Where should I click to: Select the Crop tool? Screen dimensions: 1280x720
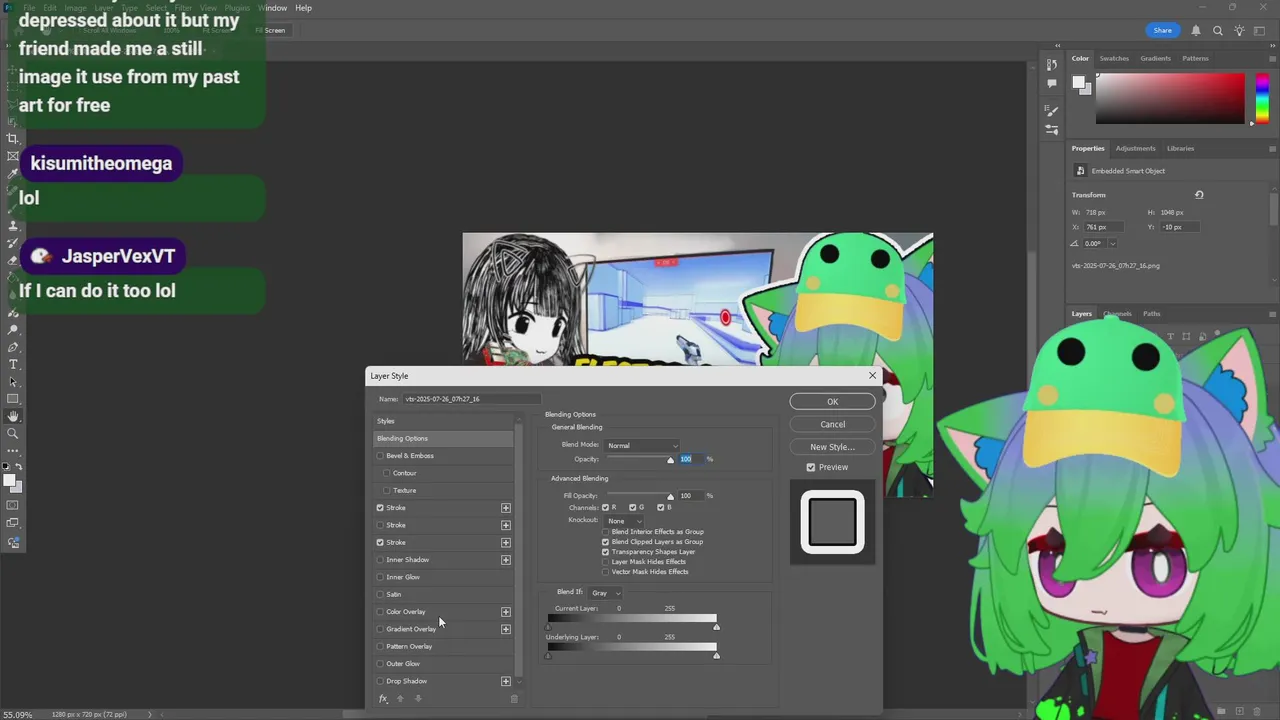[13, 139]
